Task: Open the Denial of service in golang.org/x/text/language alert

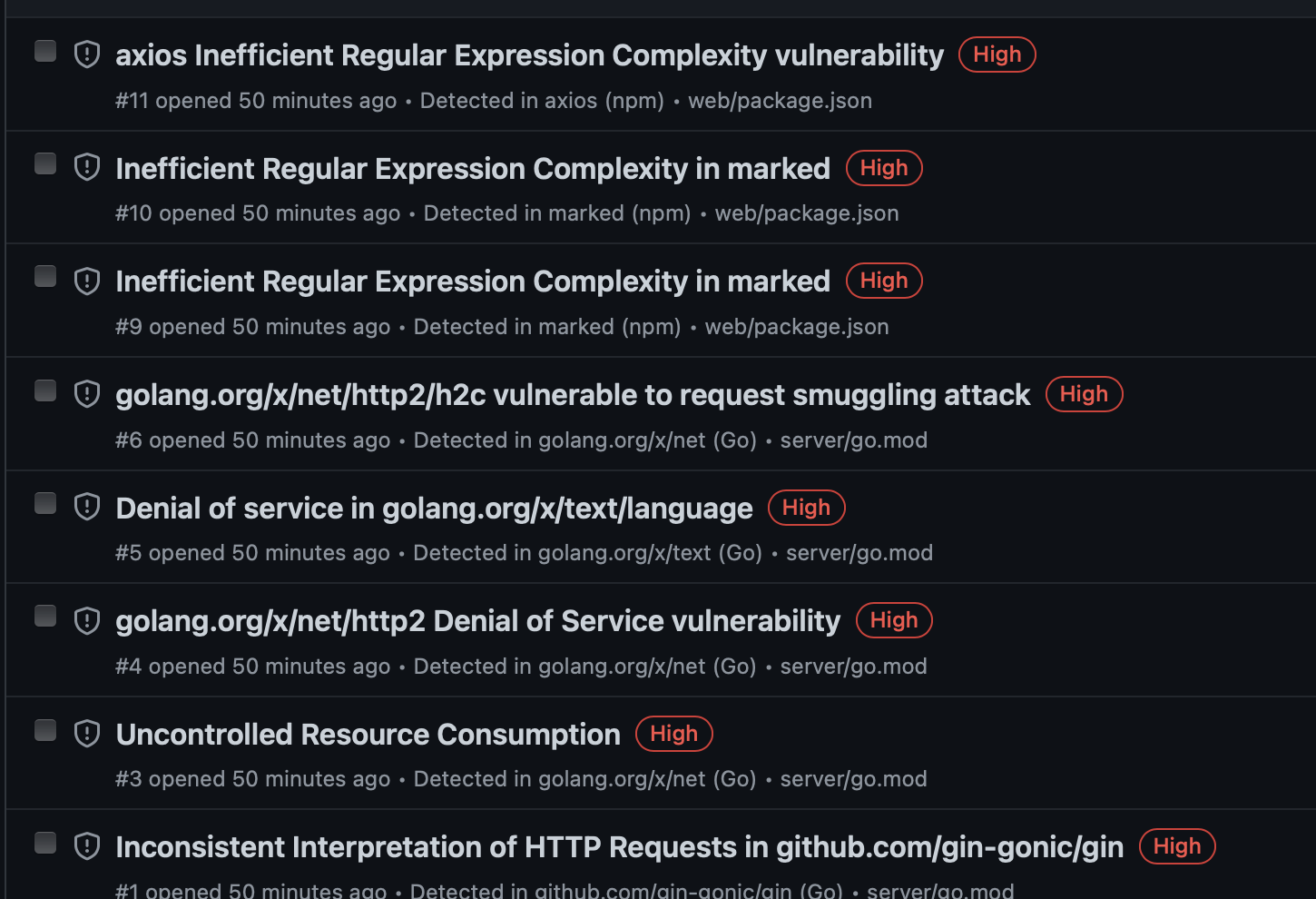Action: click(434, 508)
